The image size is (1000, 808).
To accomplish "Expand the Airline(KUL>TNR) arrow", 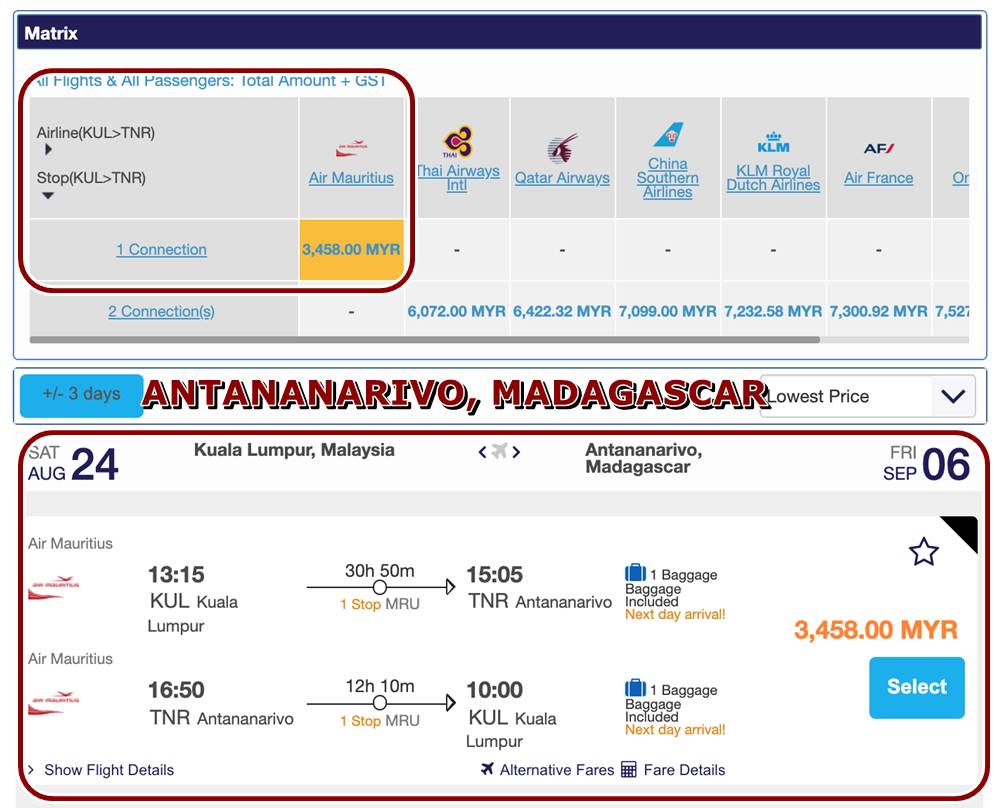I will (x=48, y=150).
